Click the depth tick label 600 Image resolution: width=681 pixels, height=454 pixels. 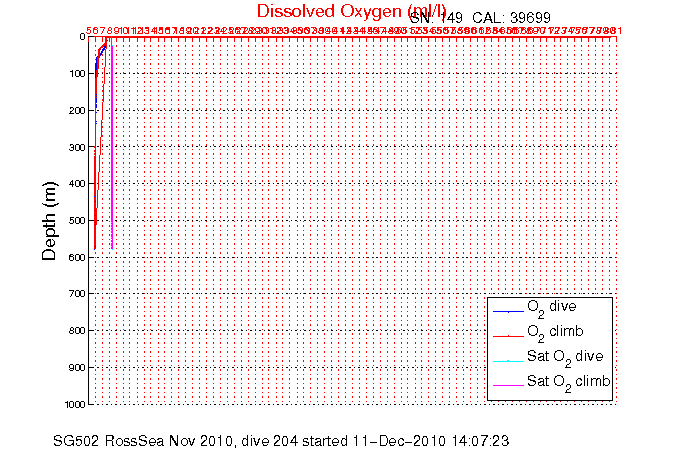point(77,257)
